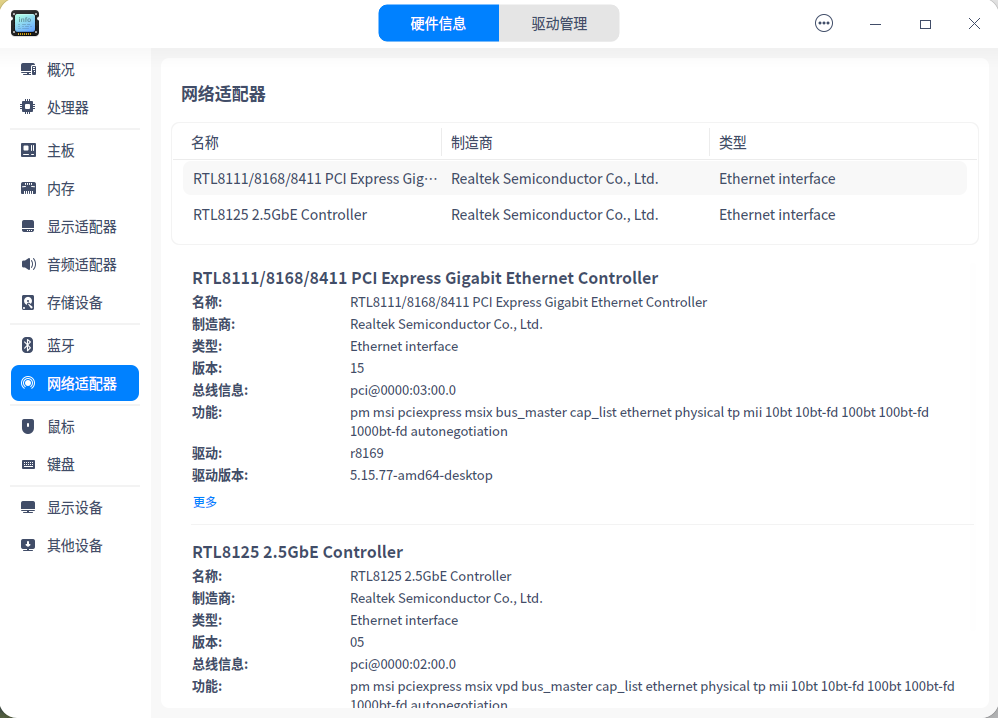
Task: Select 处理器 in the sidebar
Action: (x=75, y=107)
